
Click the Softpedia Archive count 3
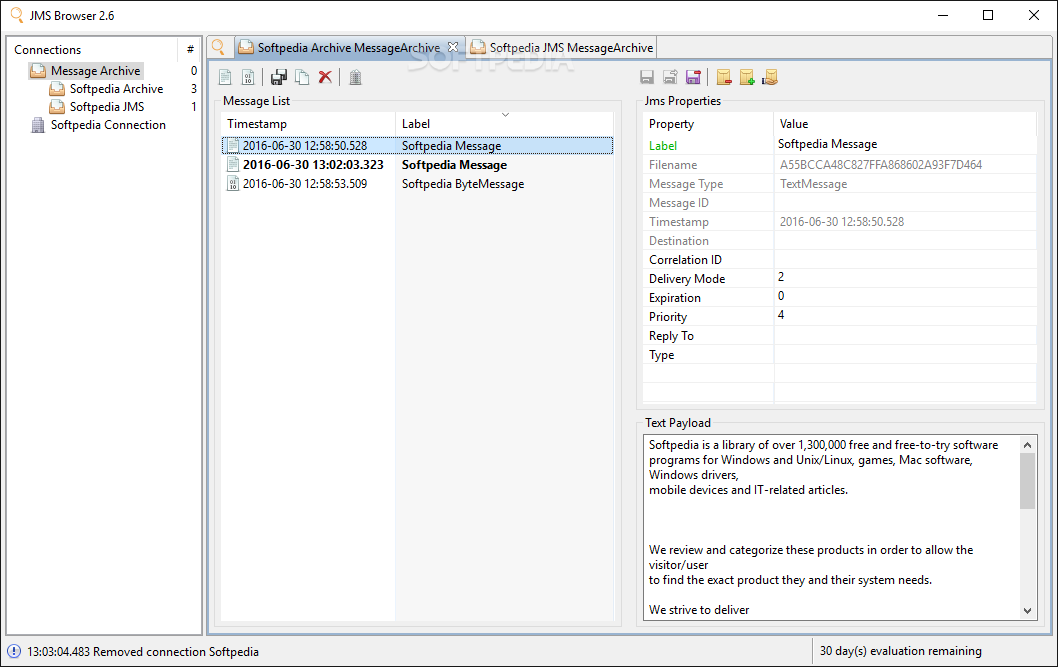(194, 89)
